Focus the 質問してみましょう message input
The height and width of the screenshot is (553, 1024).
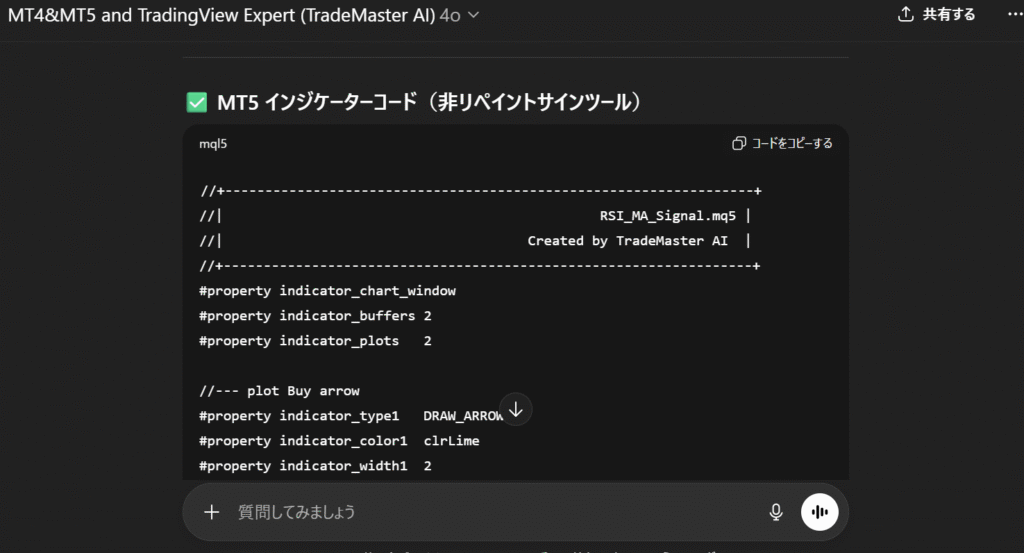[480, 512]
